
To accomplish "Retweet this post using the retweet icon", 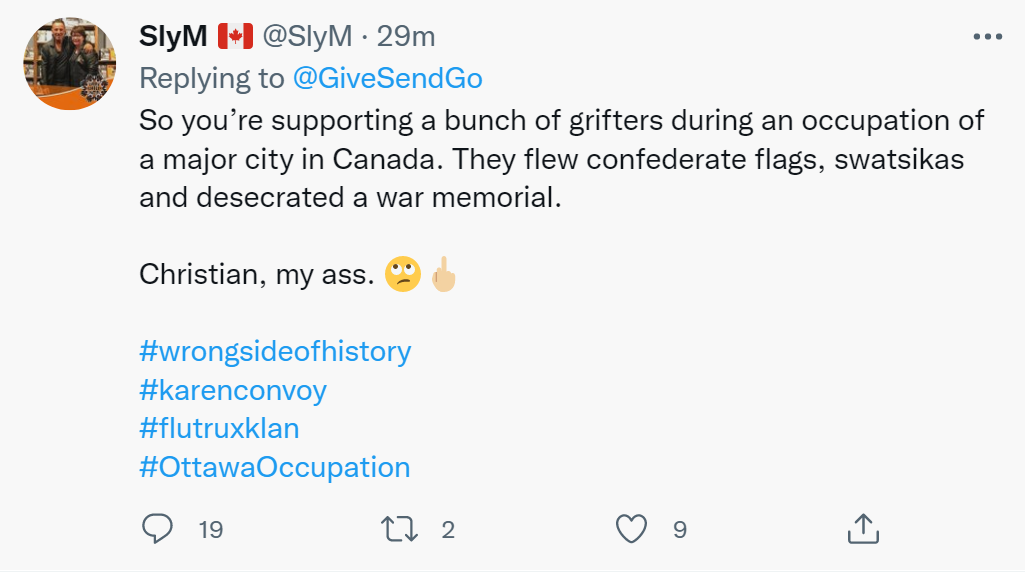I will pyautogui.click(x=399, y=529).
